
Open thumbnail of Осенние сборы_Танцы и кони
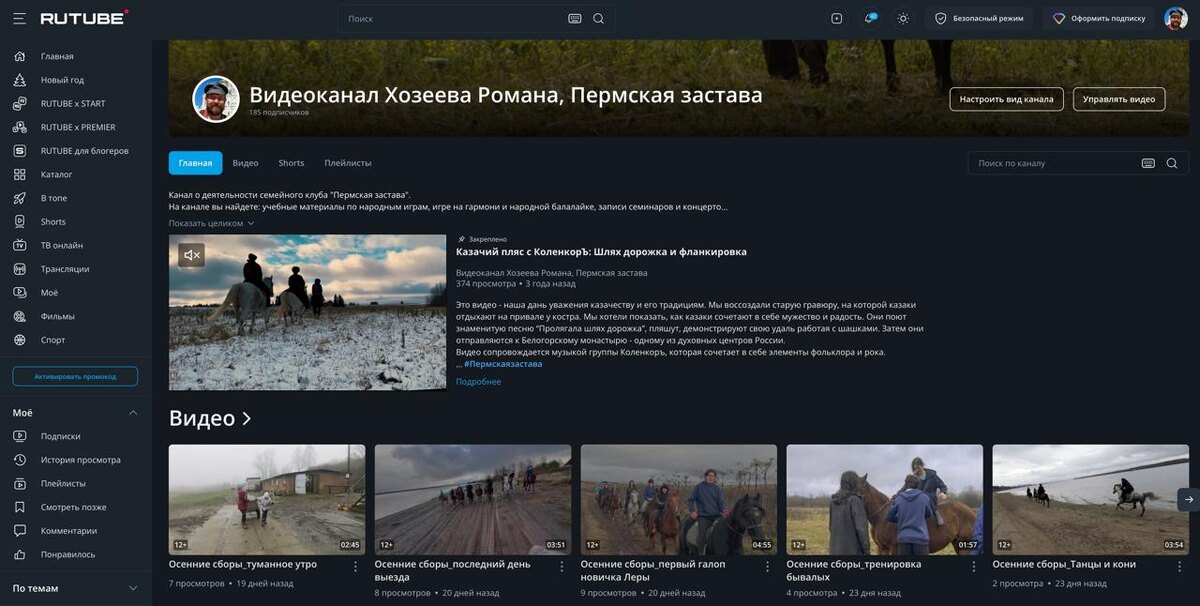[x=1090, y=500]
